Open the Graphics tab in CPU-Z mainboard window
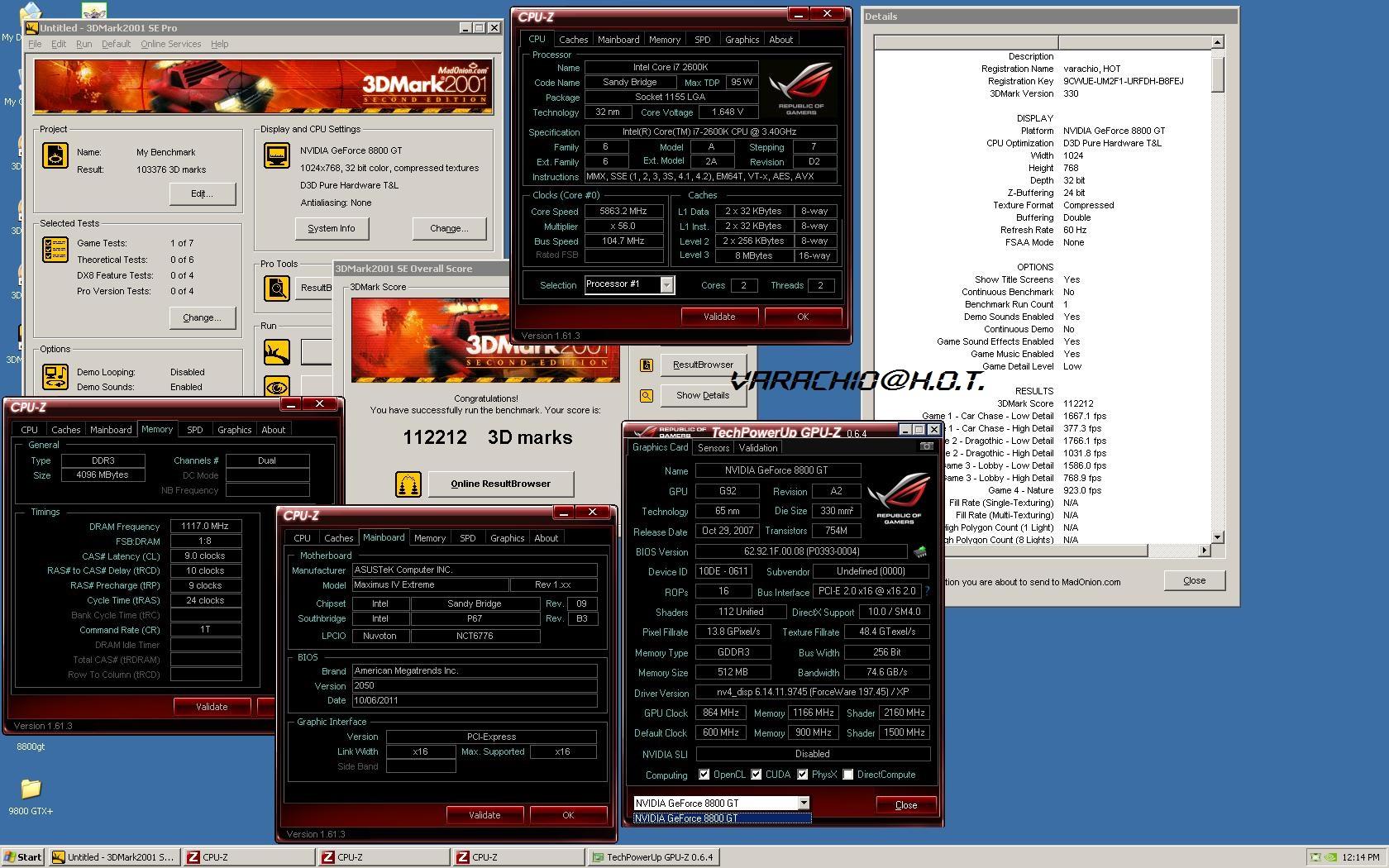This screenshot has height=868, width=1389. 507,538
